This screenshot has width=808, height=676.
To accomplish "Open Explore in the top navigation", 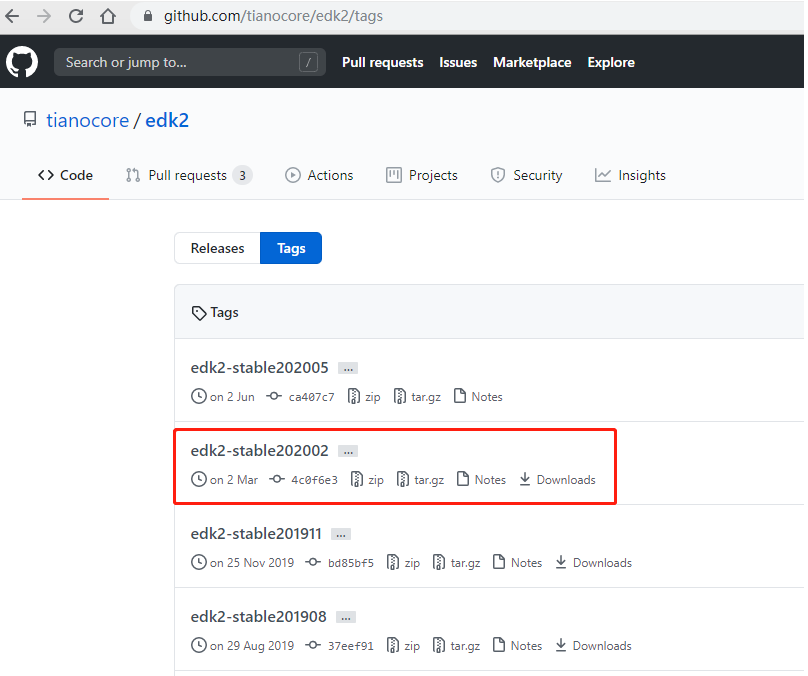I will coord(611,62).
